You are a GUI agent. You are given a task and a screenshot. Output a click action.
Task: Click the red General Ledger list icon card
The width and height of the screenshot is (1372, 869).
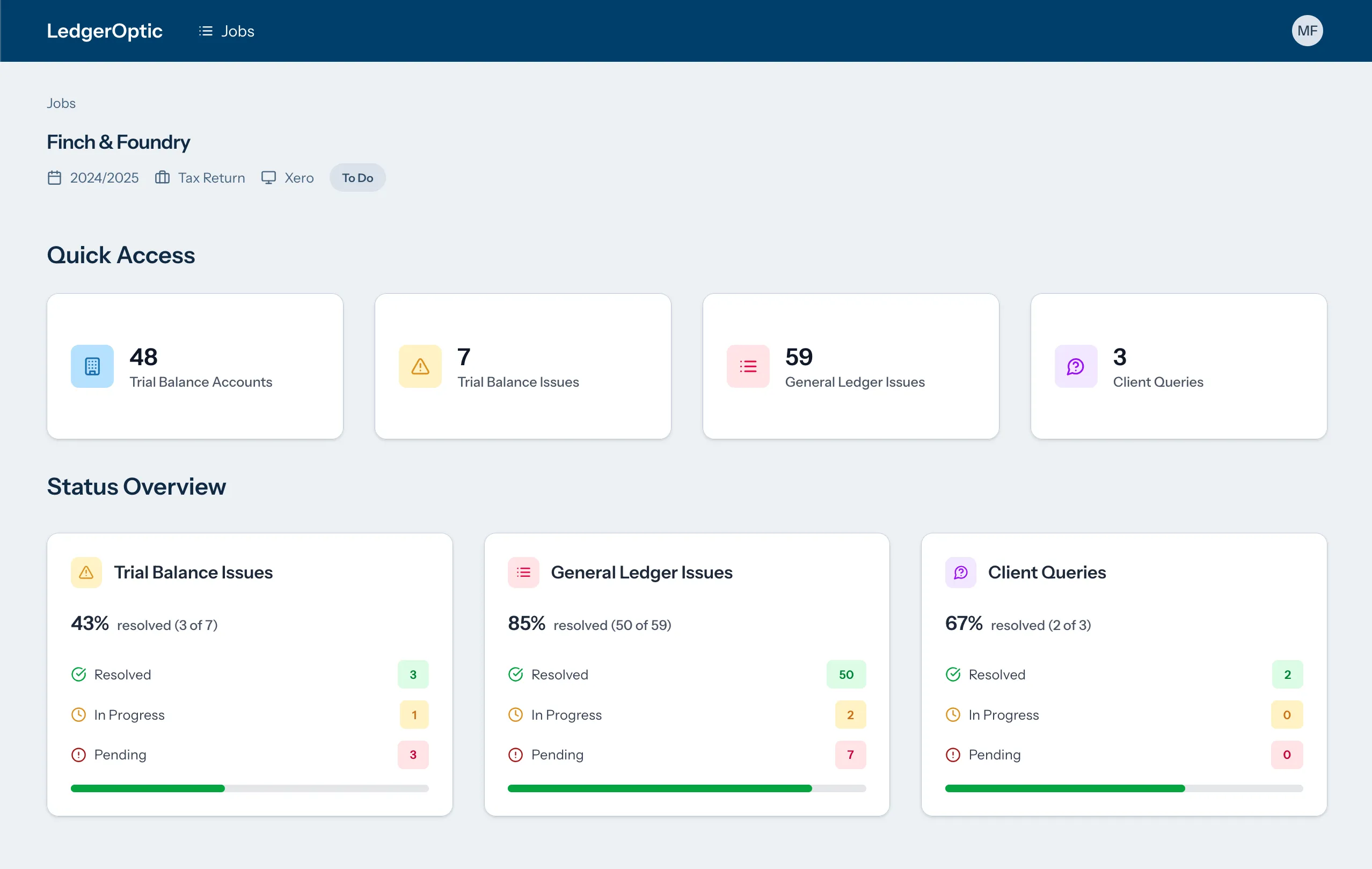point(748,366)
